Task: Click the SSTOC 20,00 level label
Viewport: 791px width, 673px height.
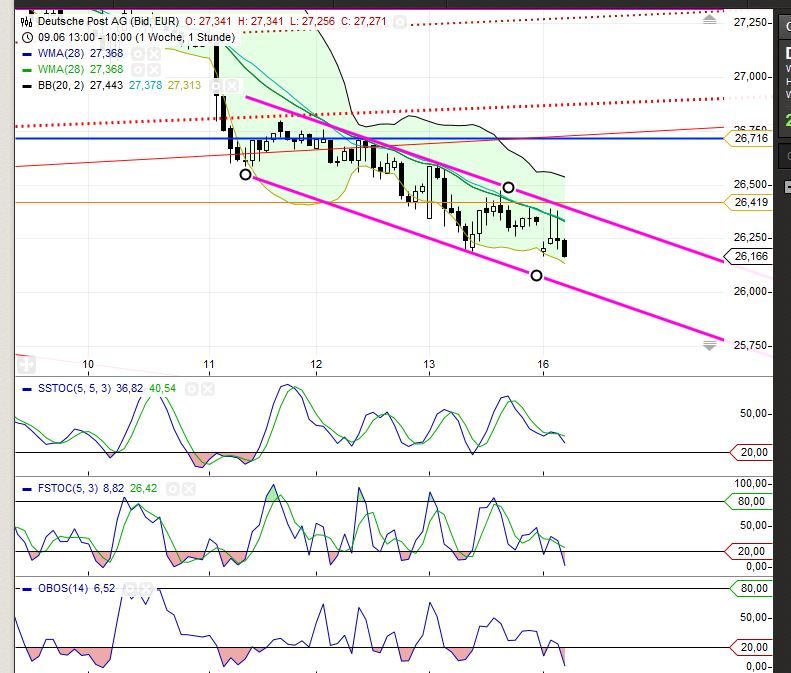Action: (751, 453)
